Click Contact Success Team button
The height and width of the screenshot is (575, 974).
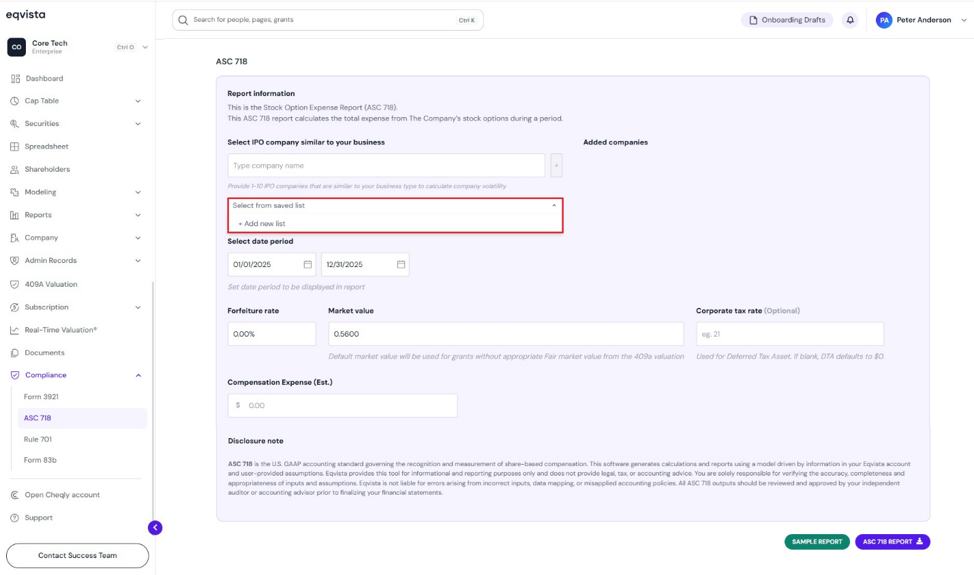[x=78, y=555]
